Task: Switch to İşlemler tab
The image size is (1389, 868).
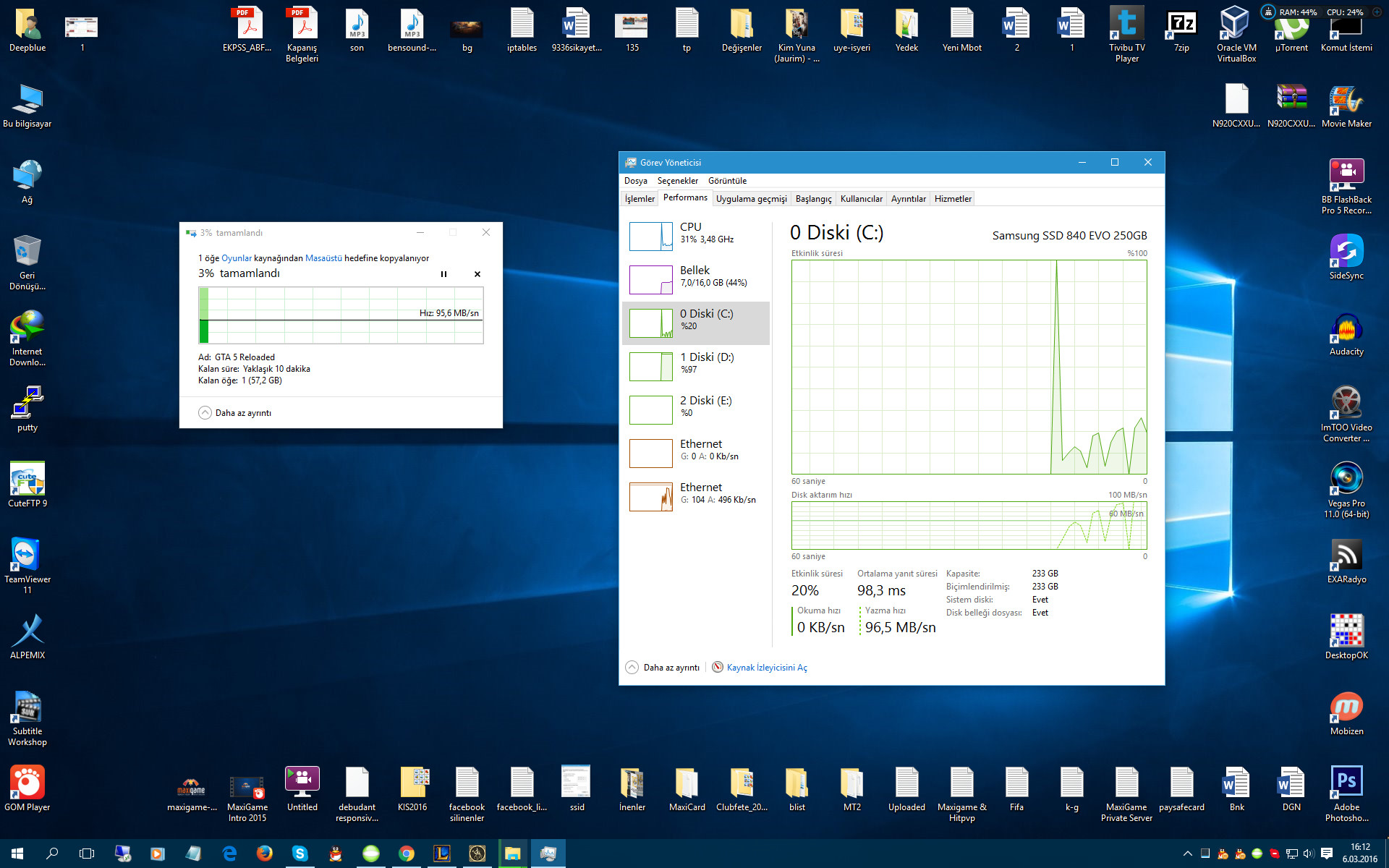Action: (x=640, y=199)
